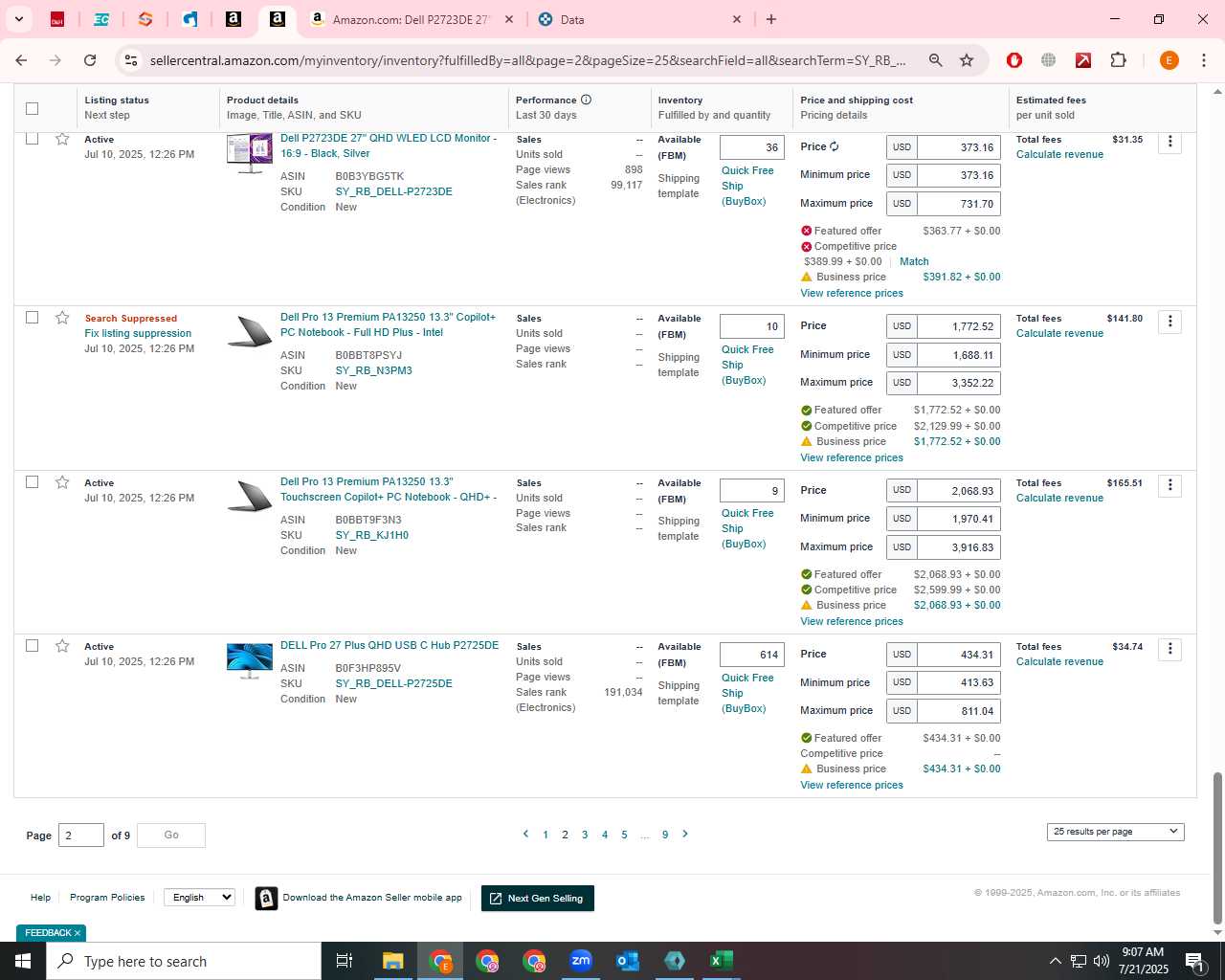This screenshot has height=980, width=1225.
Task: Open actions menu for $34.74 fees row
Action: click(1169, 649)
